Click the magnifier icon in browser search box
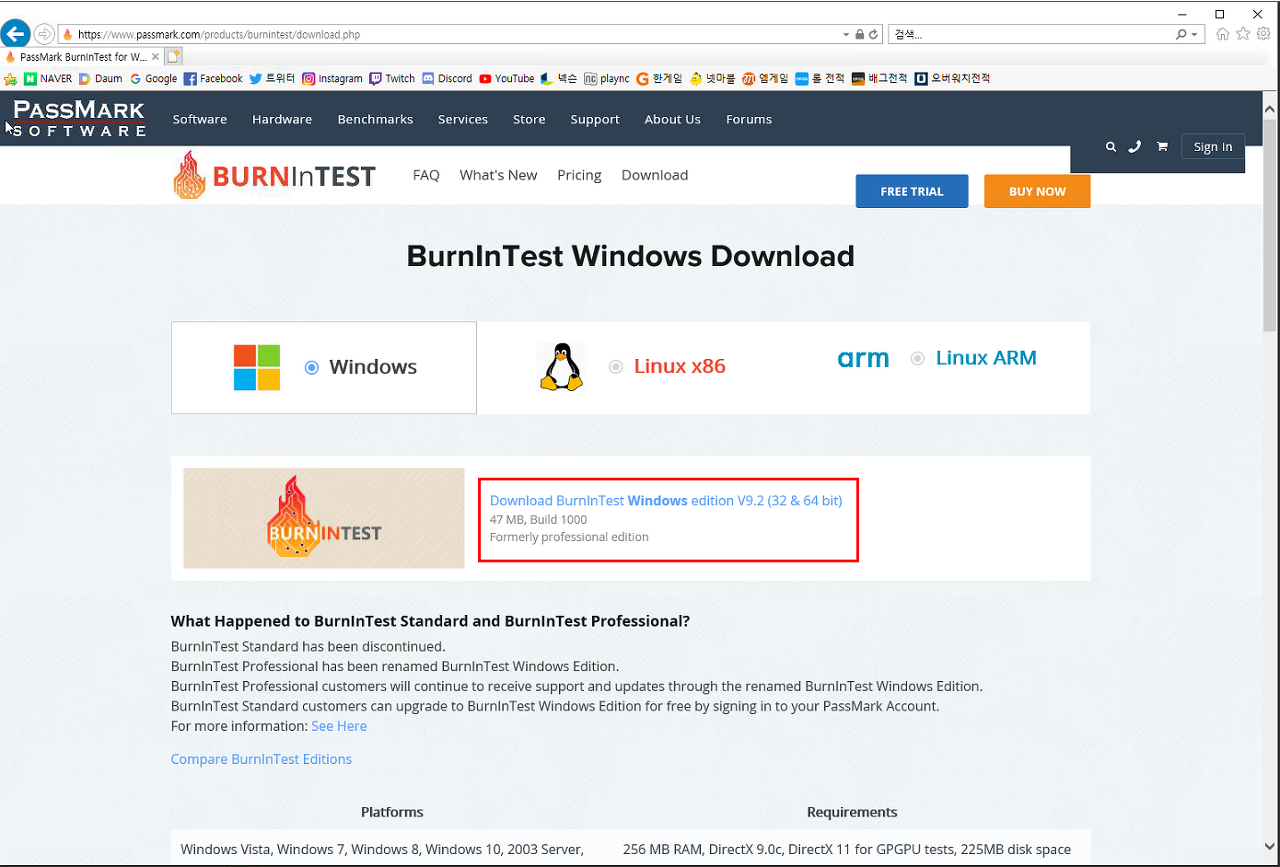The height and width of the screenshot is (867, 1280). (1182, 34)
